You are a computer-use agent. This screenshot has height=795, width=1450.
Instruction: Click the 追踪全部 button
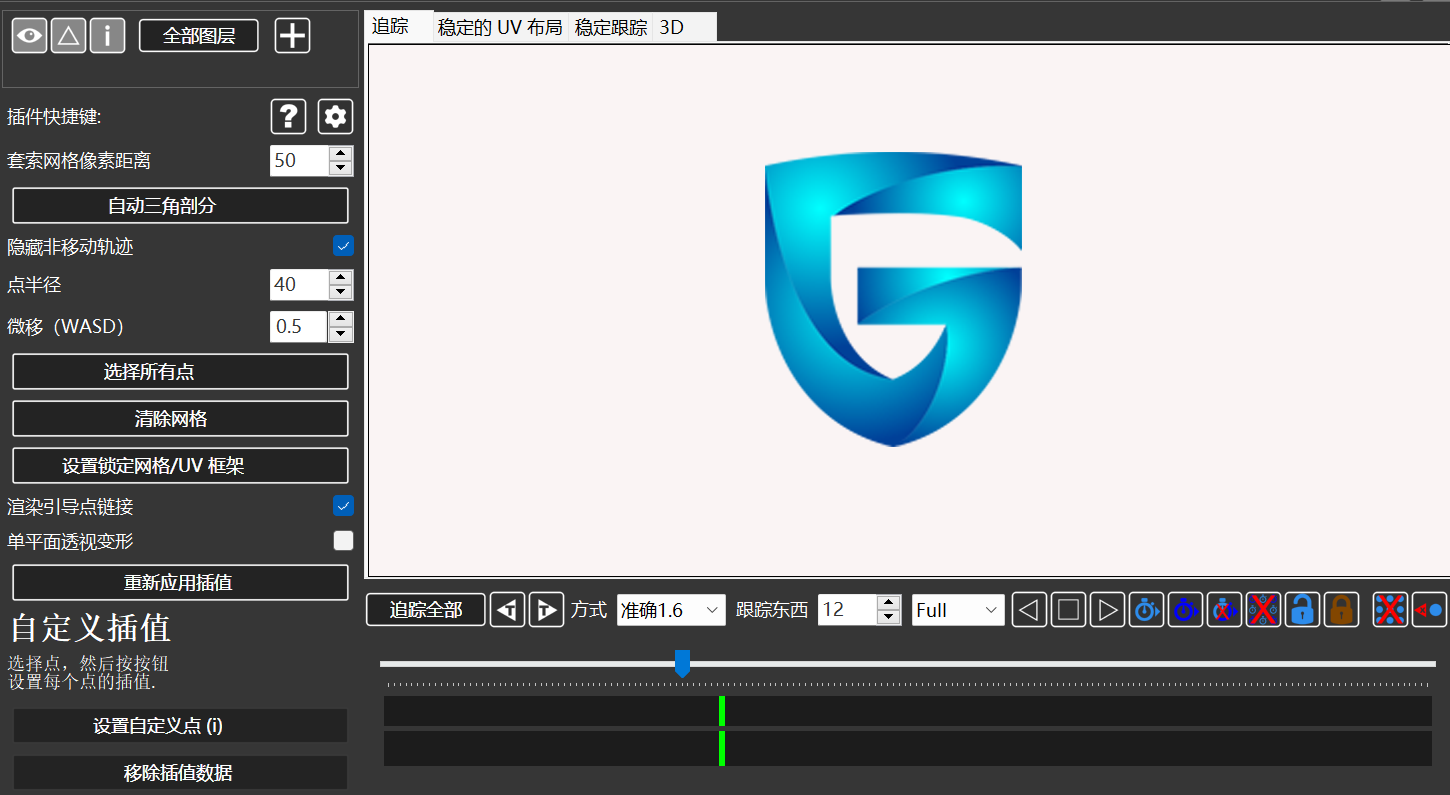tap(426, 610)
